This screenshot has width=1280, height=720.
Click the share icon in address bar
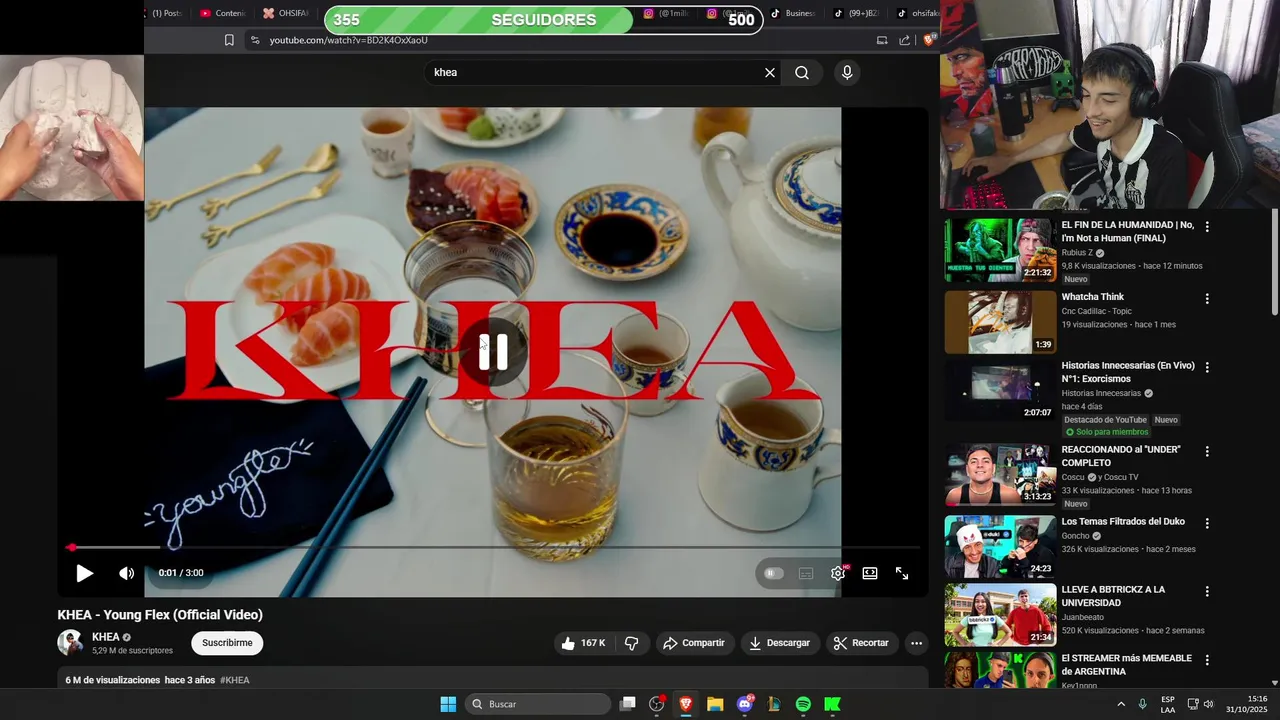[905, 40]
